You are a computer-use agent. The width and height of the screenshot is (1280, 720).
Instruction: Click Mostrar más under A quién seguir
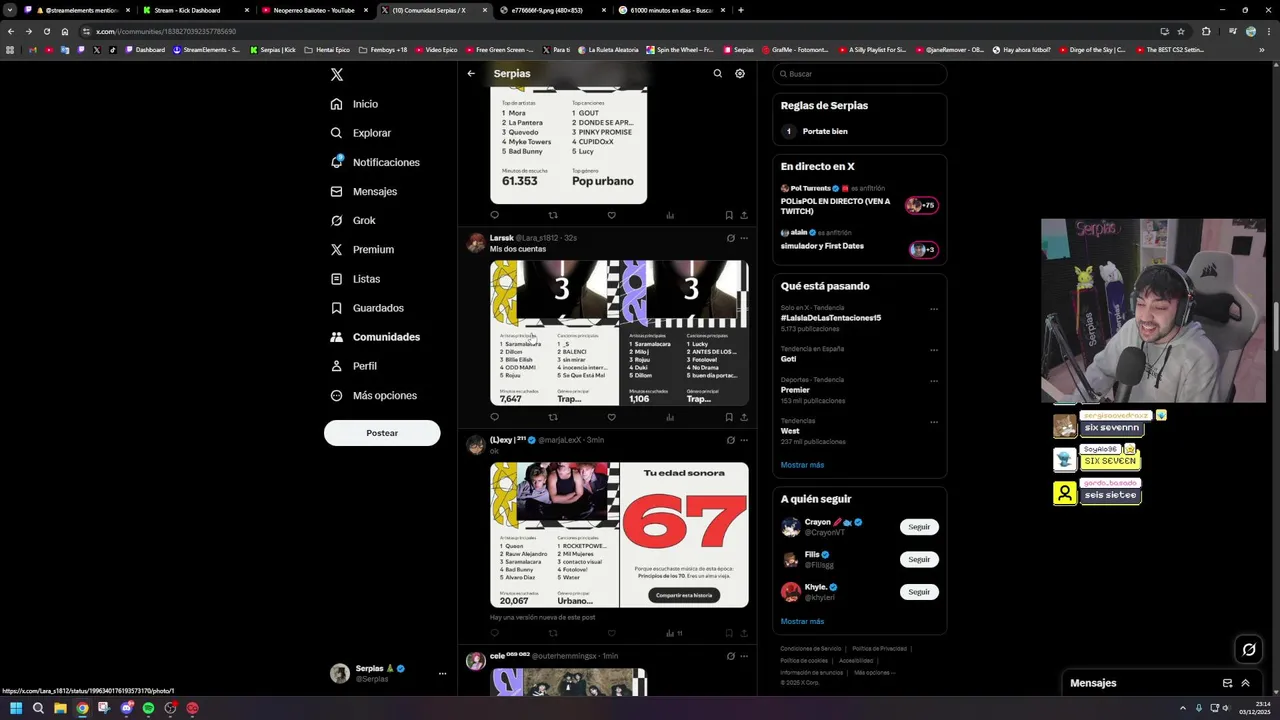point(802,621)
